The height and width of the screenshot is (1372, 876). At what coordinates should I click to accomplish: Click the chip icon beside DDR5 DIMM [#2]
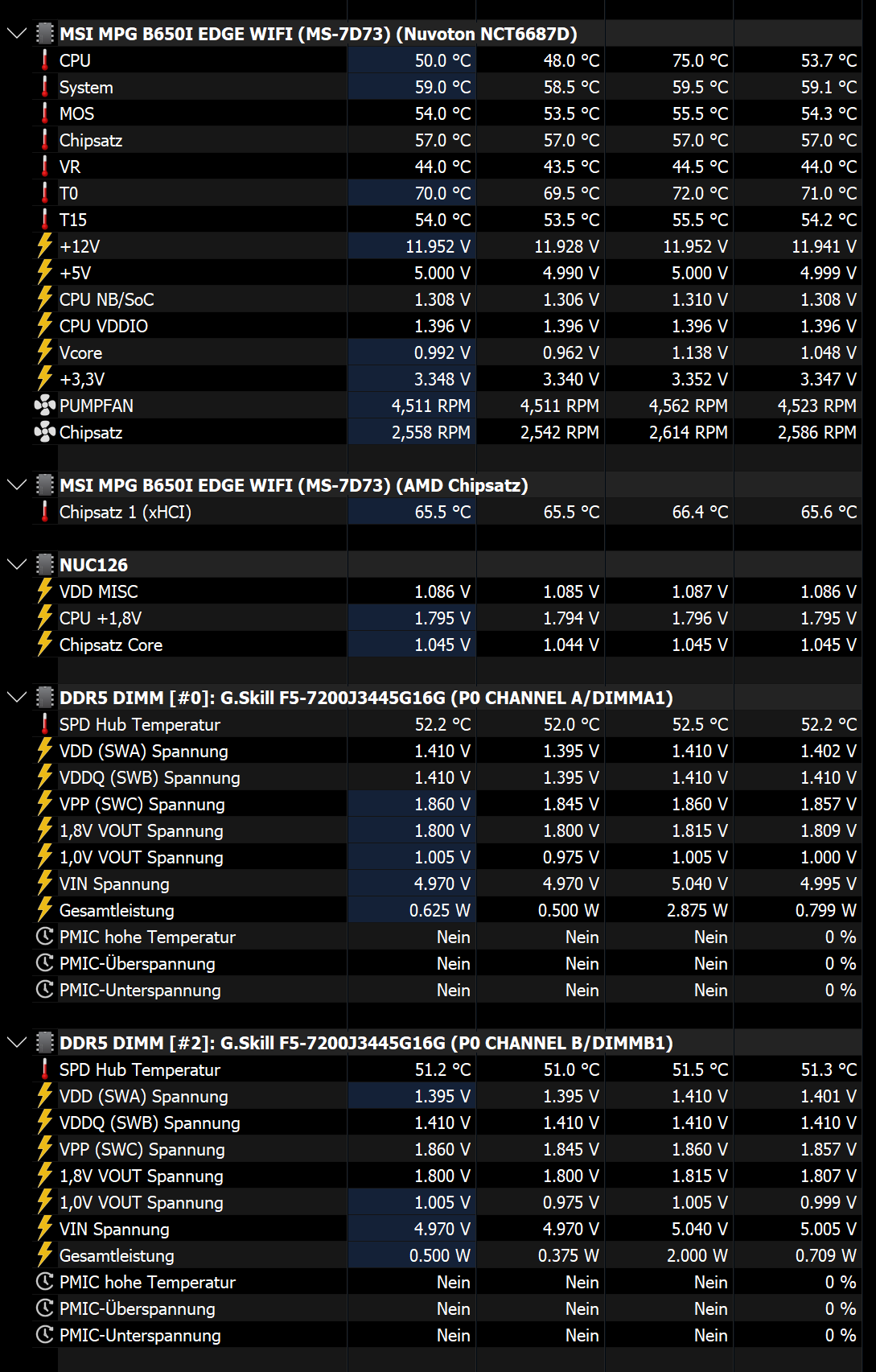coord(45,1043)
